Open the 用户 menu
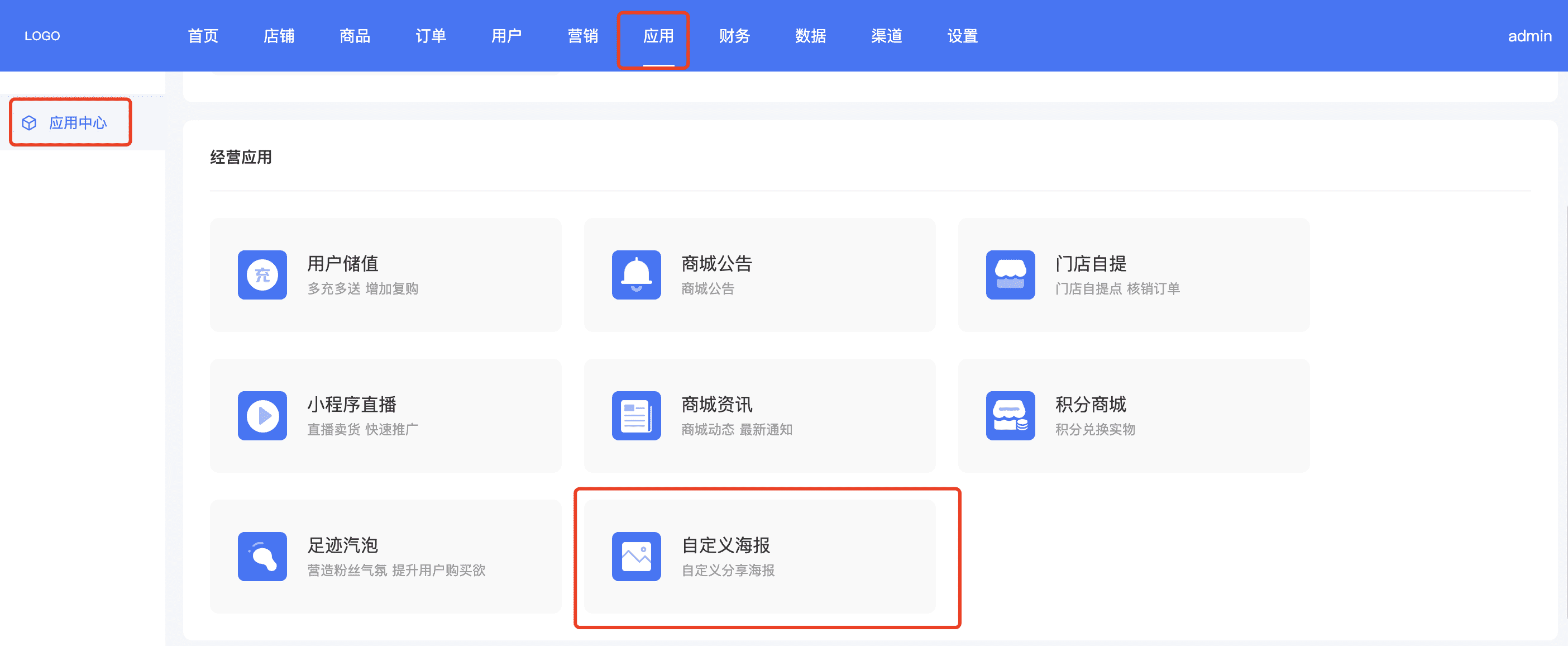This screenshot has width=1568, height=646. click(x=506, y=36)
